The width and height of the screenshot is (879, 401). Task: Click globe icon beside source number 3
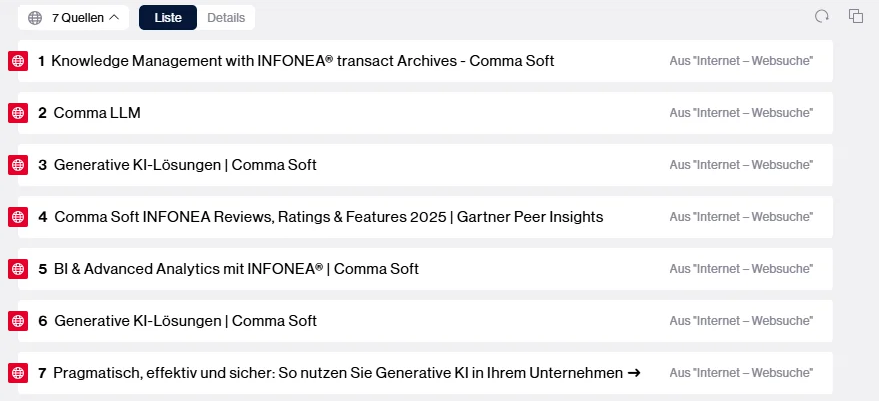(x=17, y=165)
